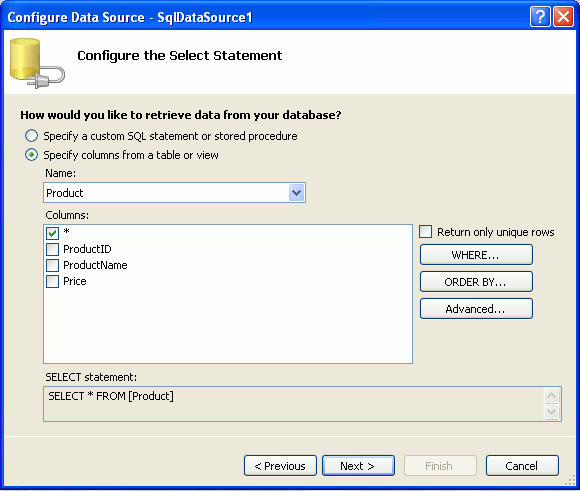The height and width of the screenshot is (491, 580).
Task: Click the Product name combo box field
Action: 174,193
